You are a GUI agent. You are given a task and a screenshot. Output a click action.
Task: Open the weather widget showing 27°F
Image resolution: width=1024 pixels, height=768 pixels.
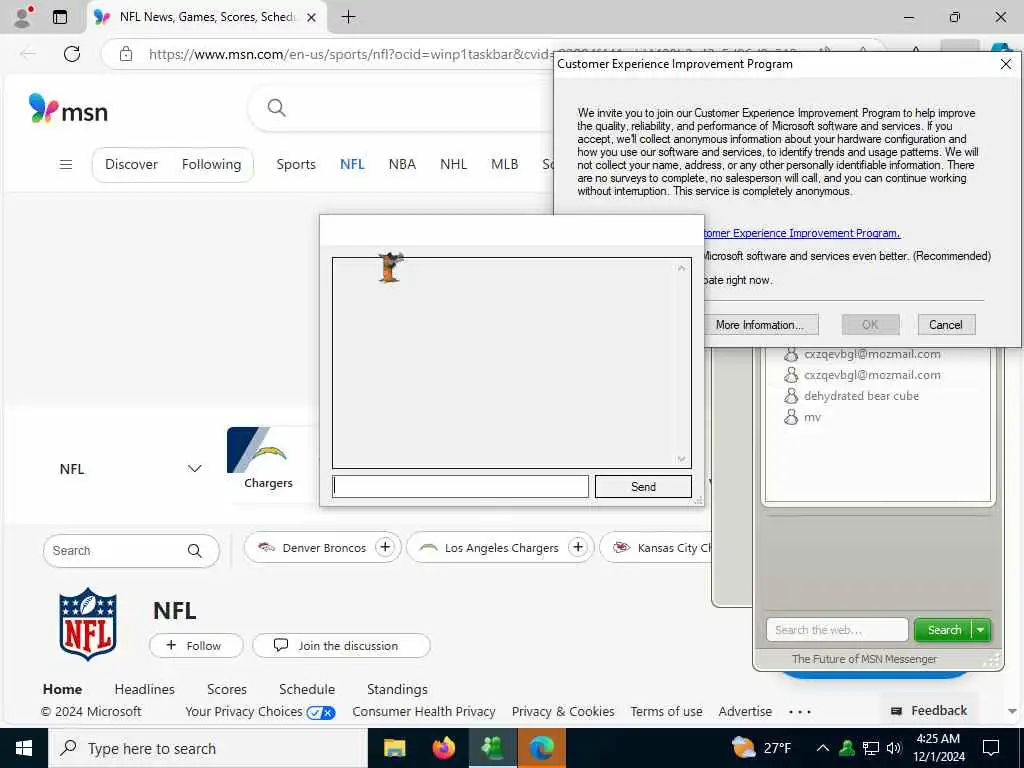[x=761, y=748]
